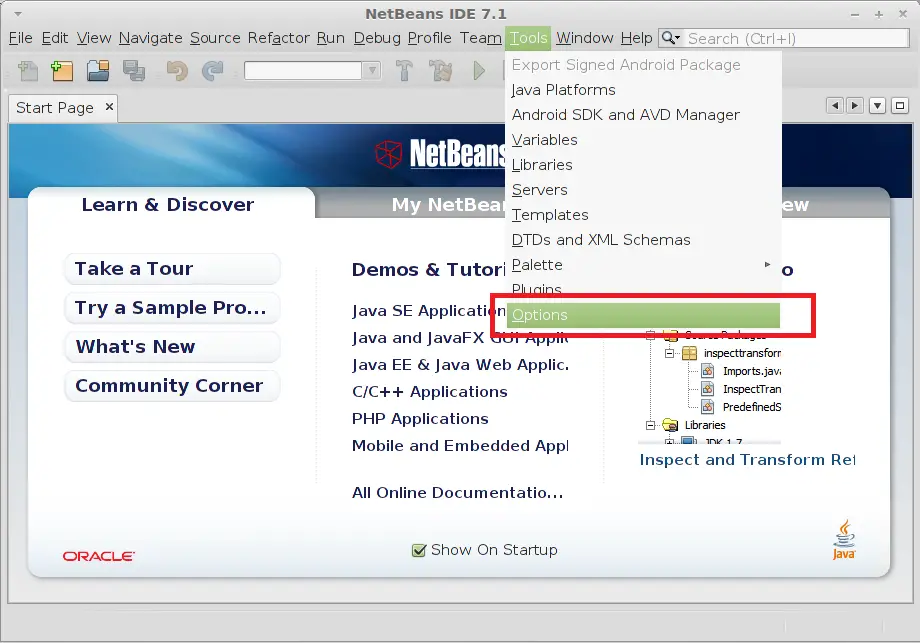Switch to the Start Page tab

pos(55,108)
